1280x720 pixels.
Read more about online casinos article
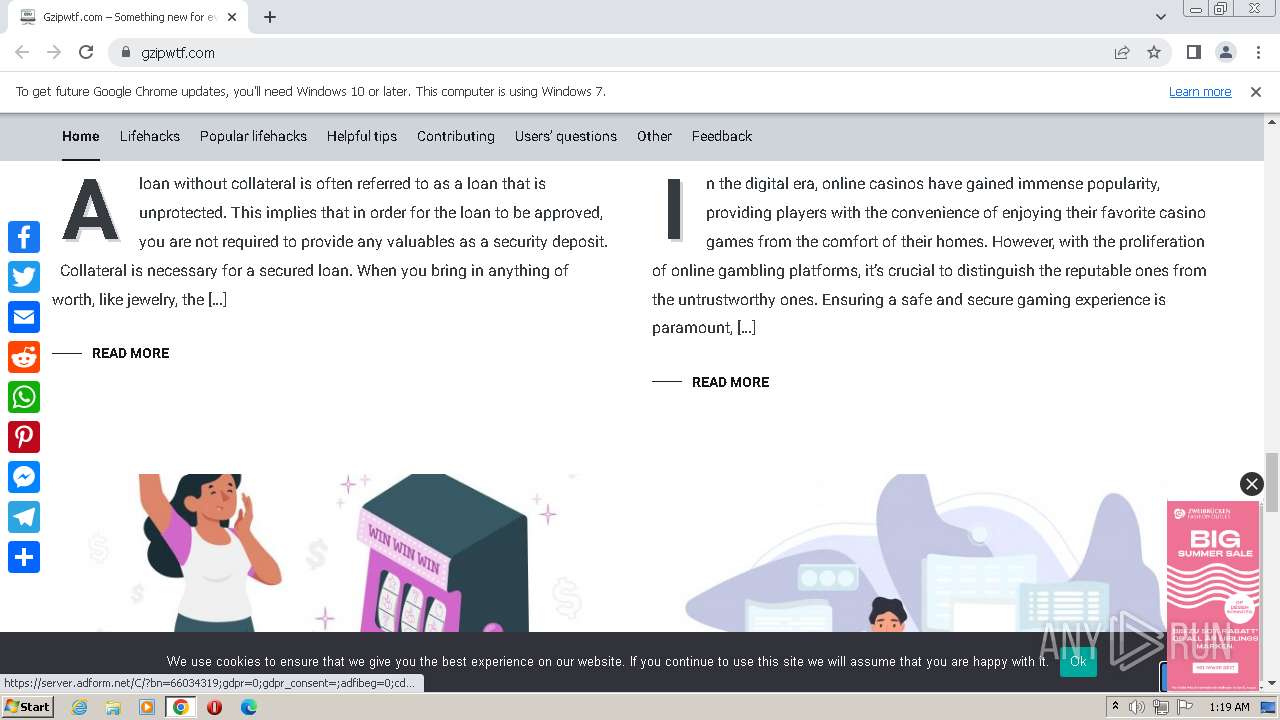point(730,382)
